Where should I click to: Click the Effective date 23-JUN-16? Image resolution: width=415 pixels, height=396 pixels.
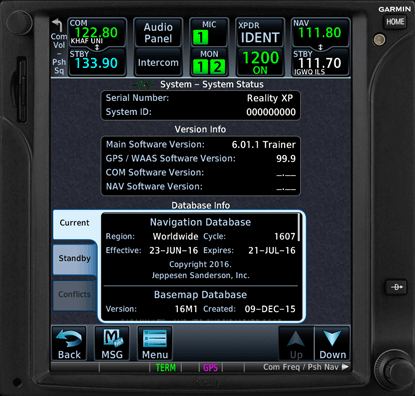173,251
